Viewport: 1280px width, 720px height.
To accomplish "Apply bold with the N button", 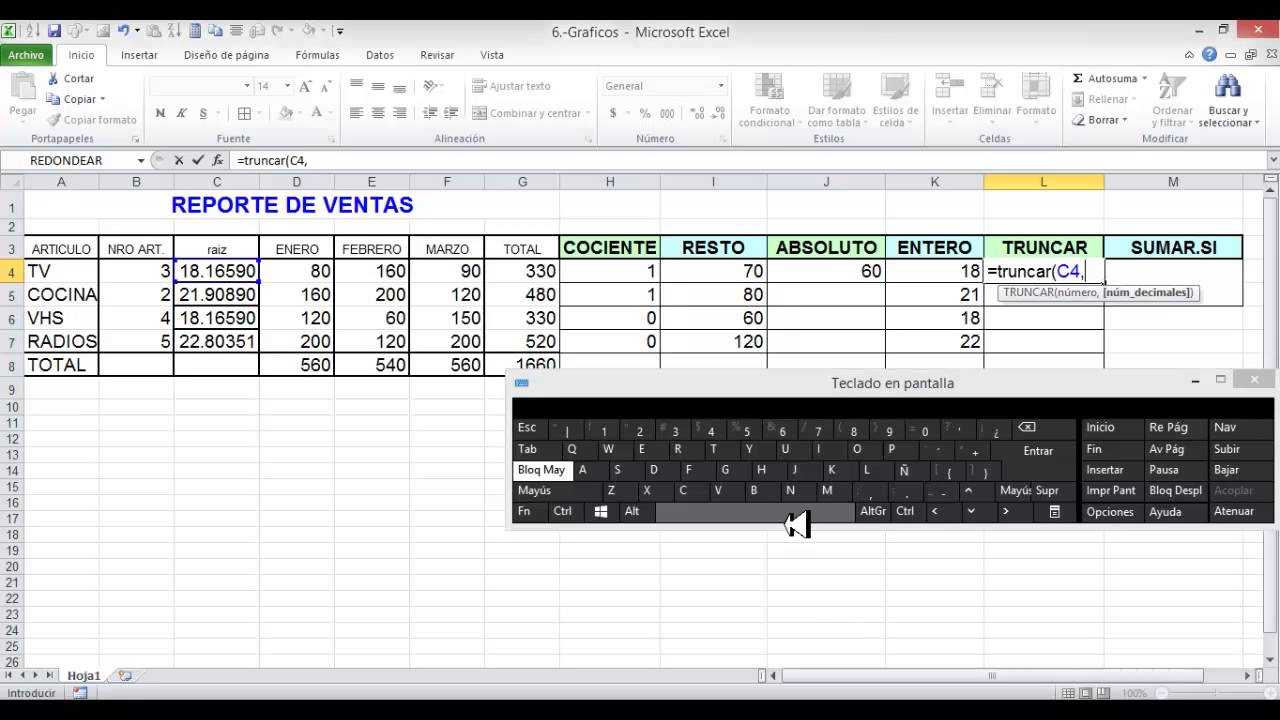I will click(x=160, y=113).
